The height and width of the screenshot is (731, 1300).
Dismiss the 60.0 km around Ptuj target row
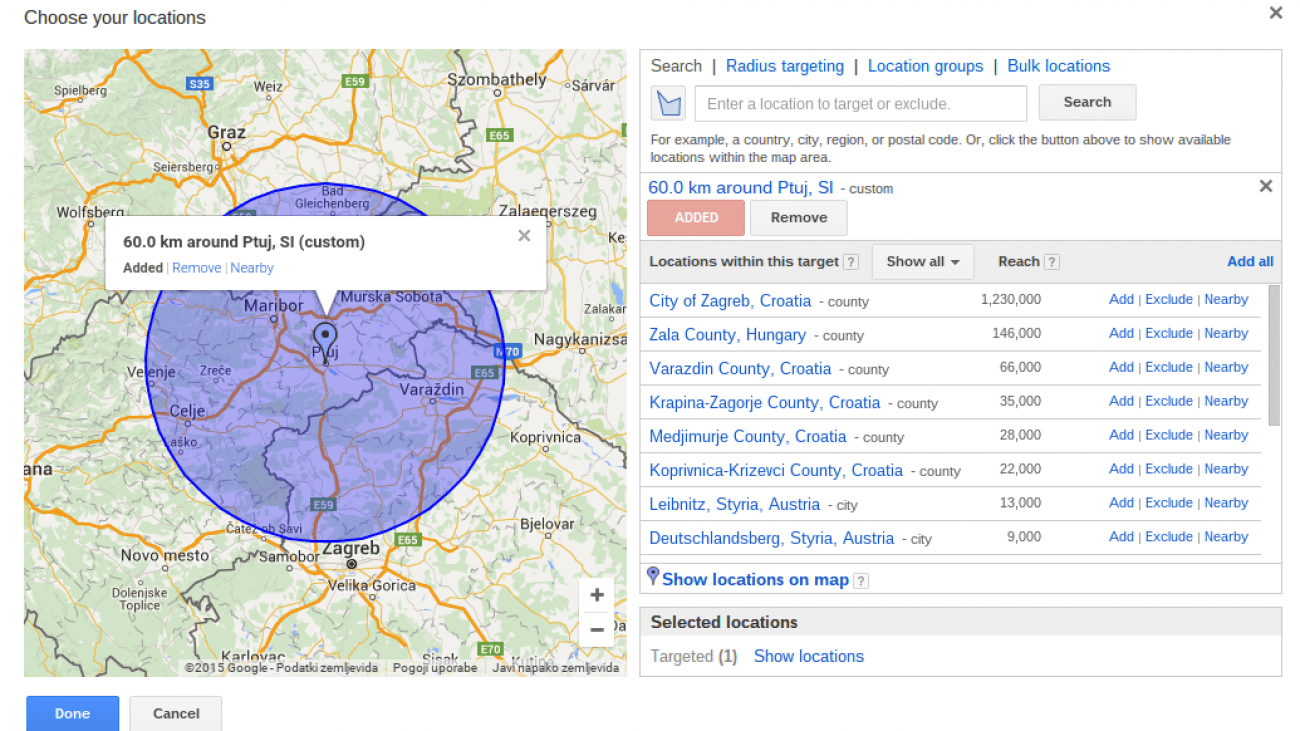(1265, 186)
